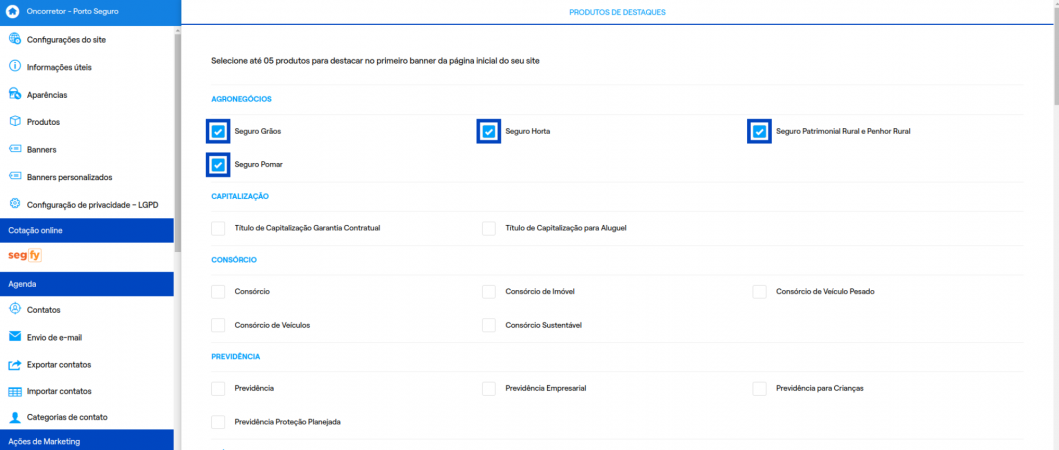Click the segfy logo
1059x450 pixels.
(25, 256)
